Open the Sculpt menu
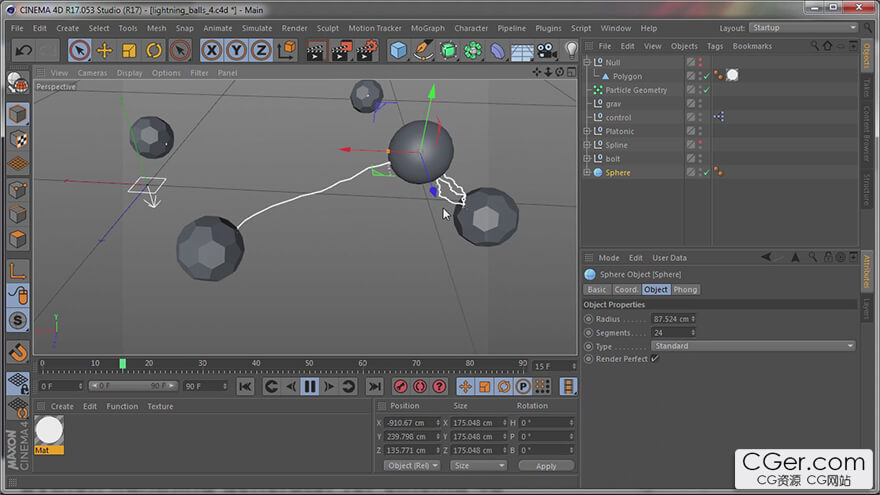 tap(328, 28)
